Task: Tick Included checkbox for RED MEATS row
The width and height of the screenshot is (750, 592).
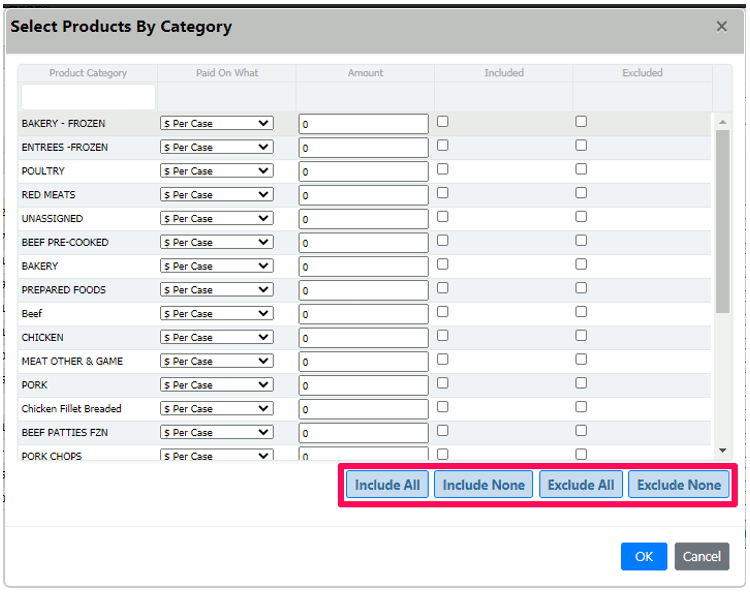Action: tap(443, 193)
